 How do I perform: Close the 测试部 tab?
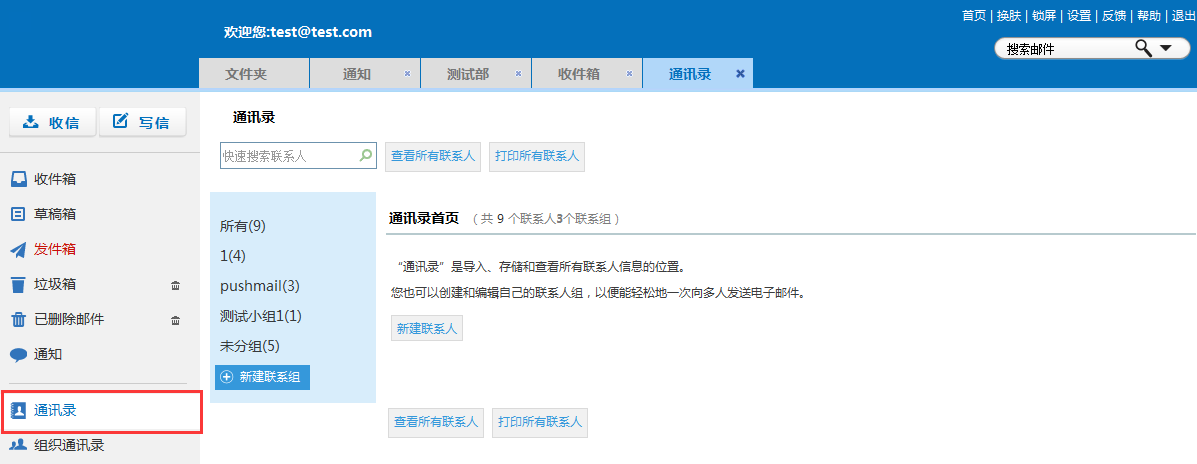coord(518,74)
